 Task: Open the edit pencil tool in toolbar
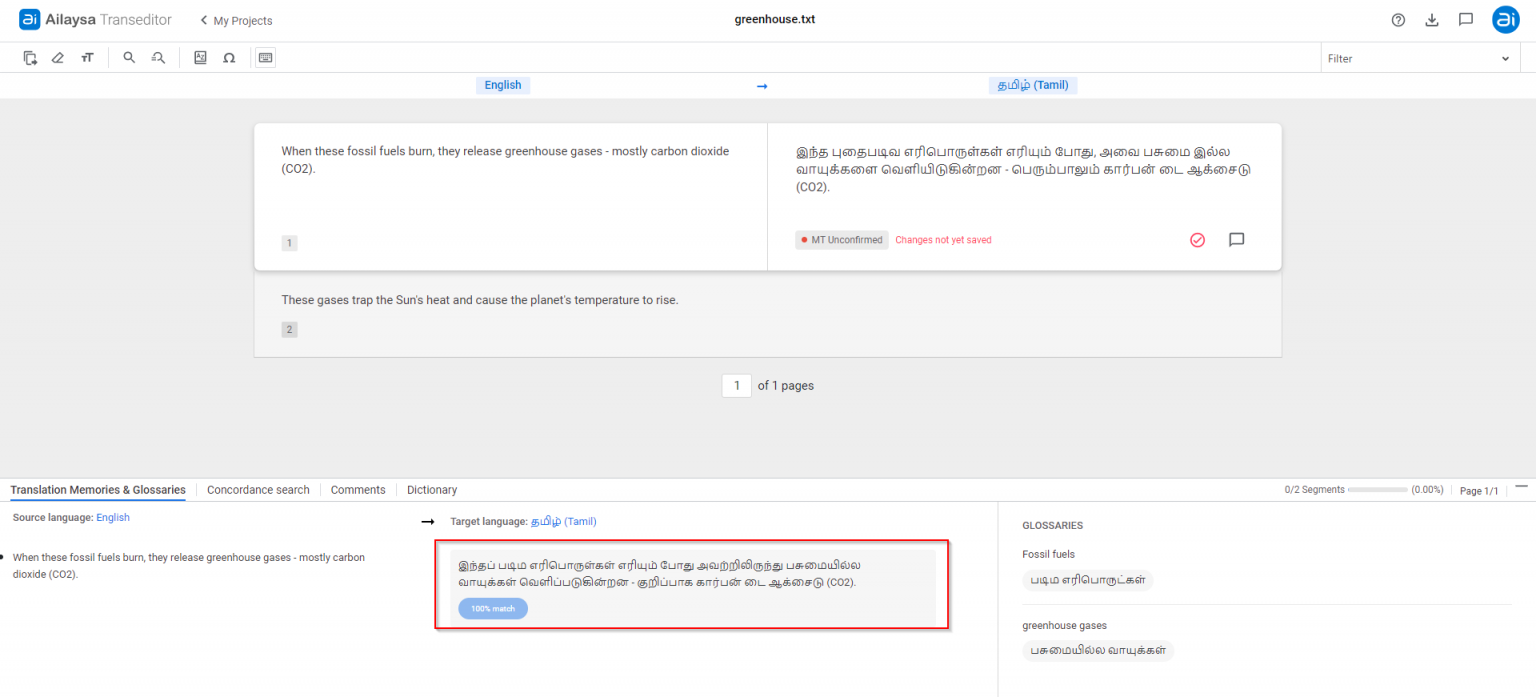58,57
